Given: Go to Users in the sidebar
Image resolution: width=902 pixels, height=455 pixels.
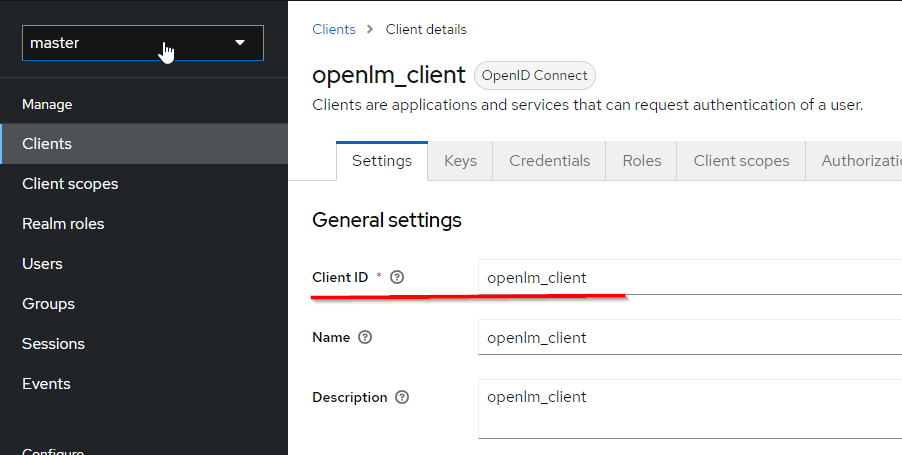Looking at the screenshot, I should tap(42, 264).
